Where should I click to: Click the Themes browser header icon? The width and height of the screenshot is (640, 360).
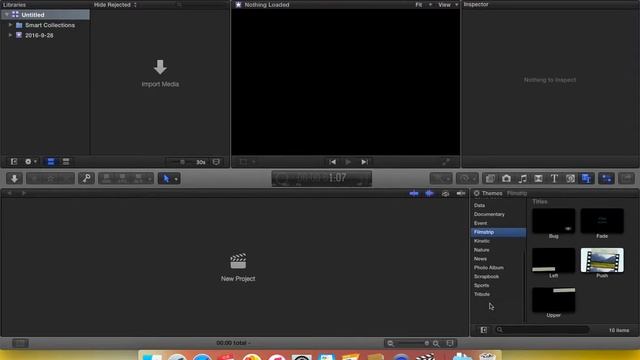pyautogui.click(x=476, y=193)
